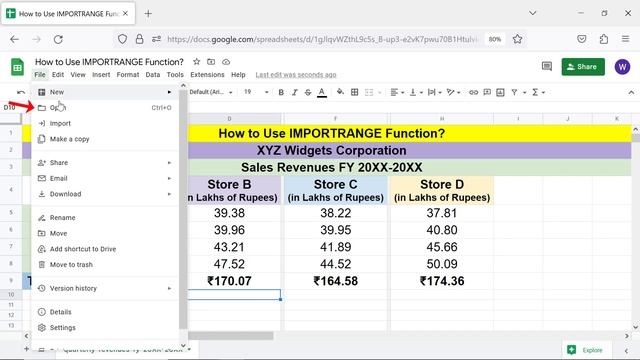
Task: Insert a comment using the toolbar icon
Action: (x=487, y=92)
